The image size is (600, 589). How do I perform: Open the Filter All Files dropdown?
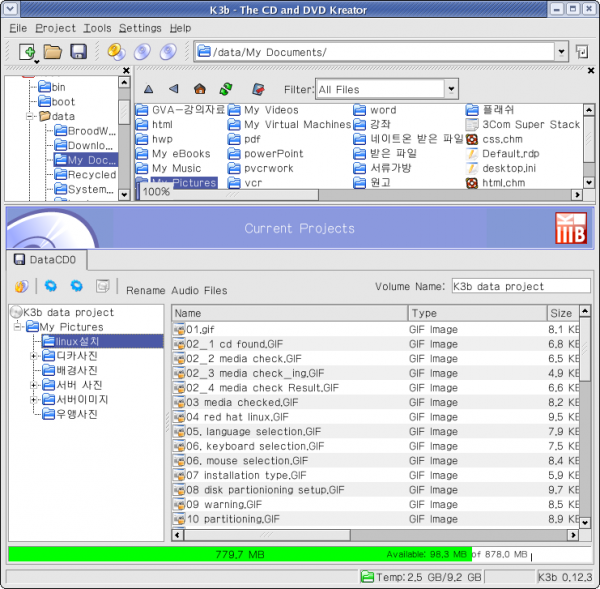coord(451,89)
